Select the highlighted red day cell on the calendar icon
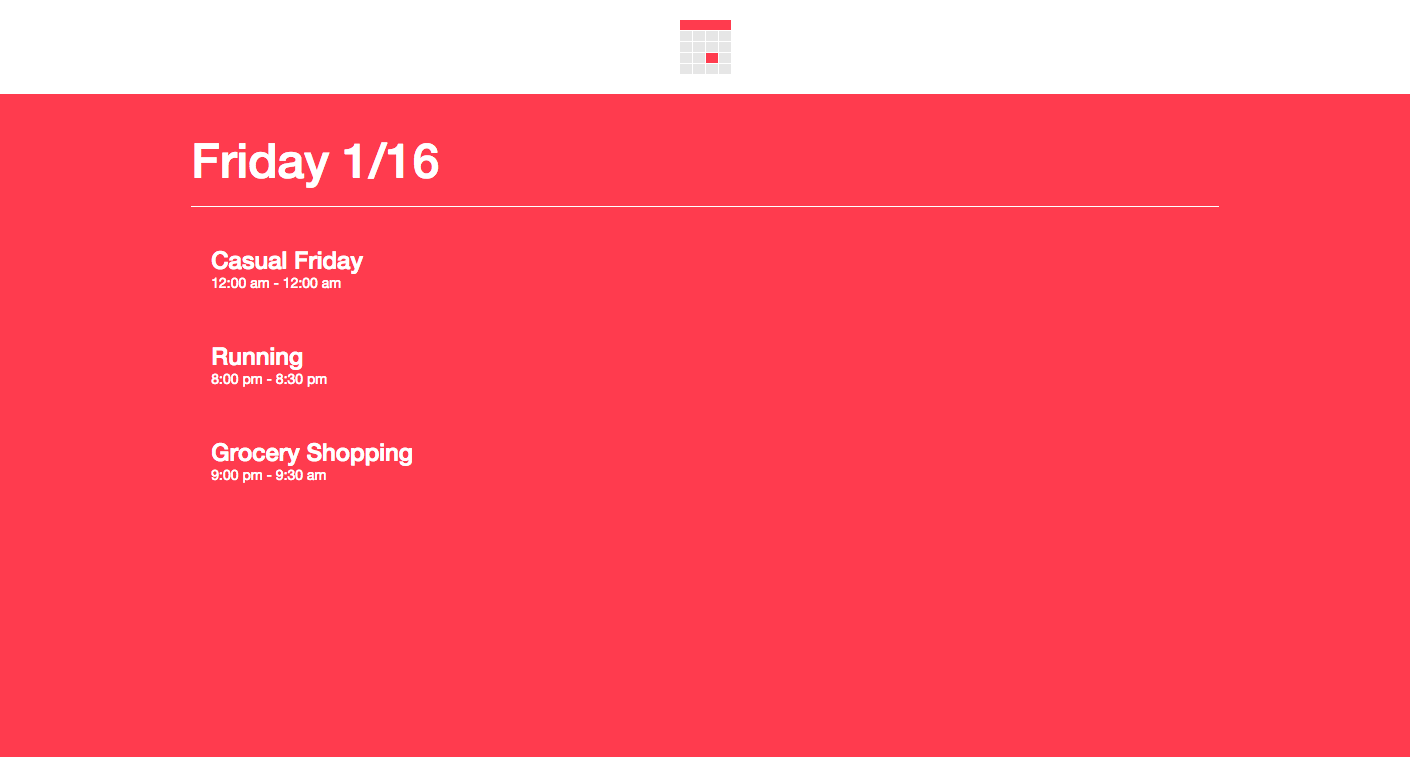1410x757 pixels. point(712,58)
